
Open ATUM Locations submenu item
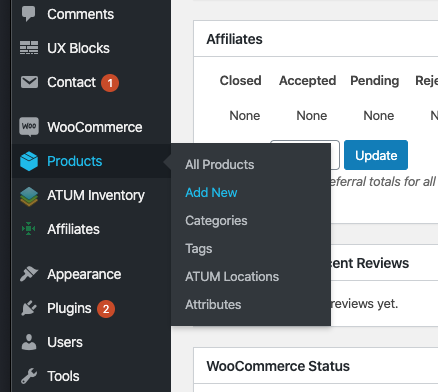[x=232, y=277]
